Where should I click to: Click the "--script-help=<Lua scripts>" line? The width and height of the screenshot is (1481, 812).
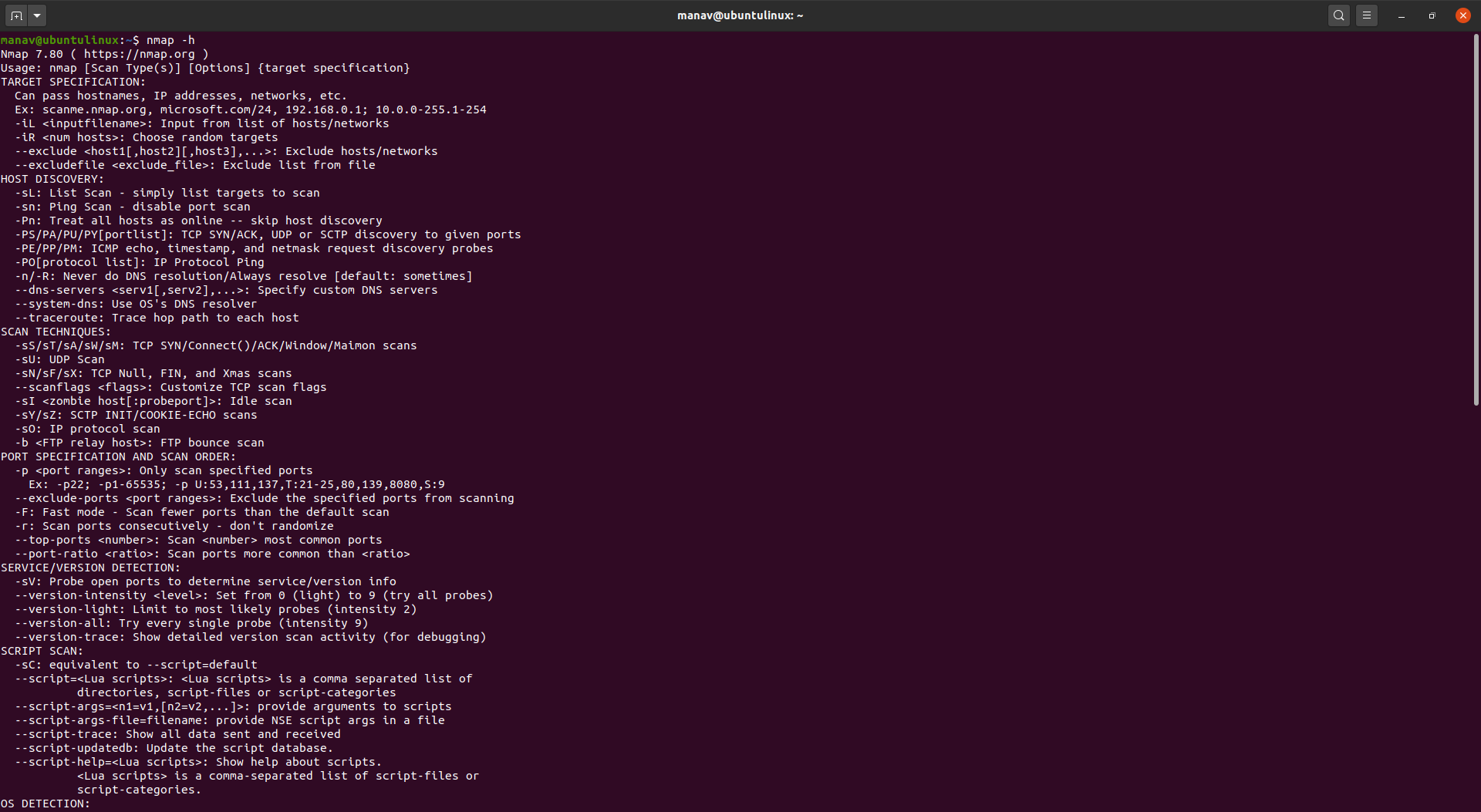click(198, 762)
